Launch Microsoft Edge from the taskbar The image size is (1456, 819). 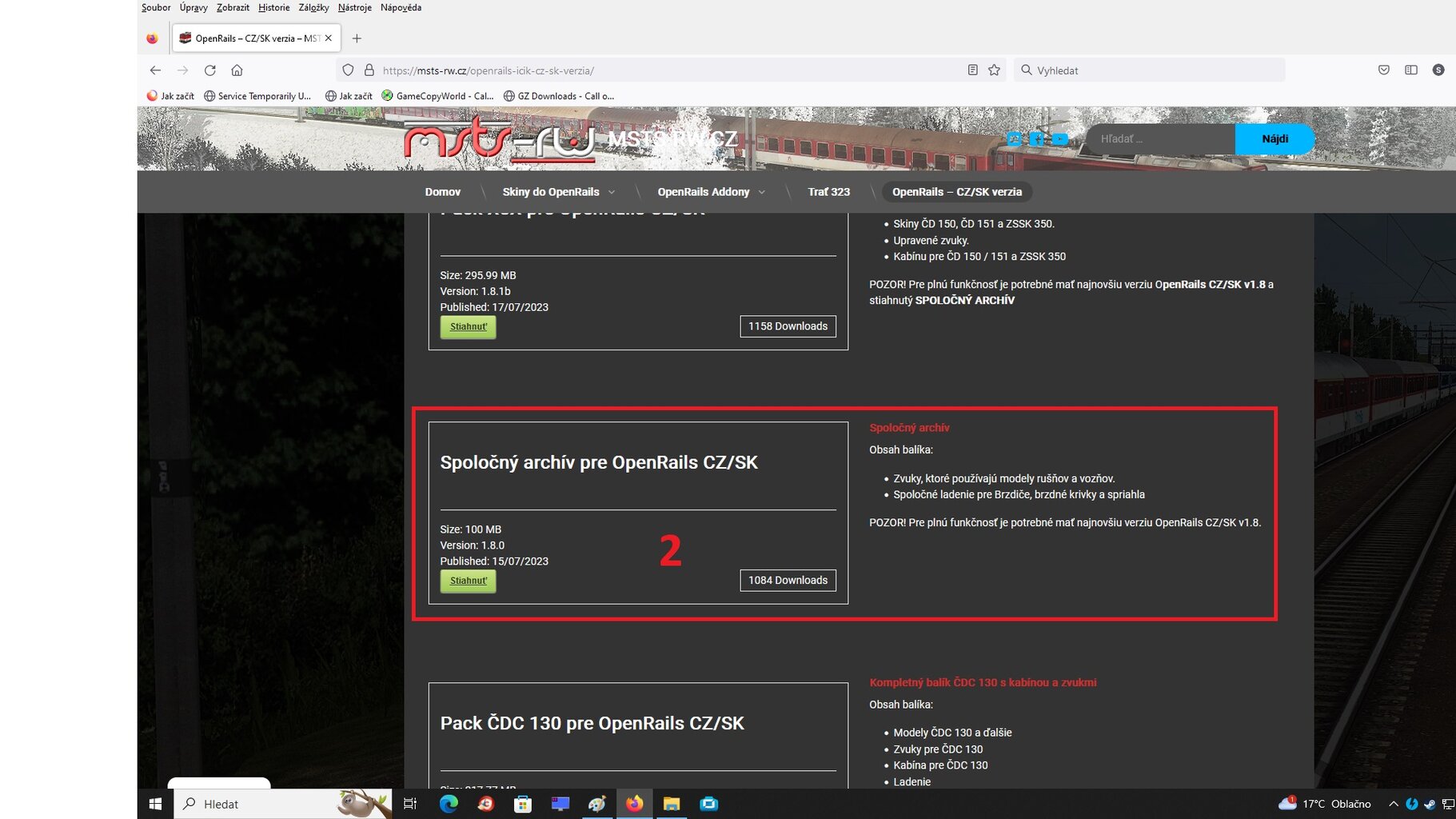click(x=449, y=804)
